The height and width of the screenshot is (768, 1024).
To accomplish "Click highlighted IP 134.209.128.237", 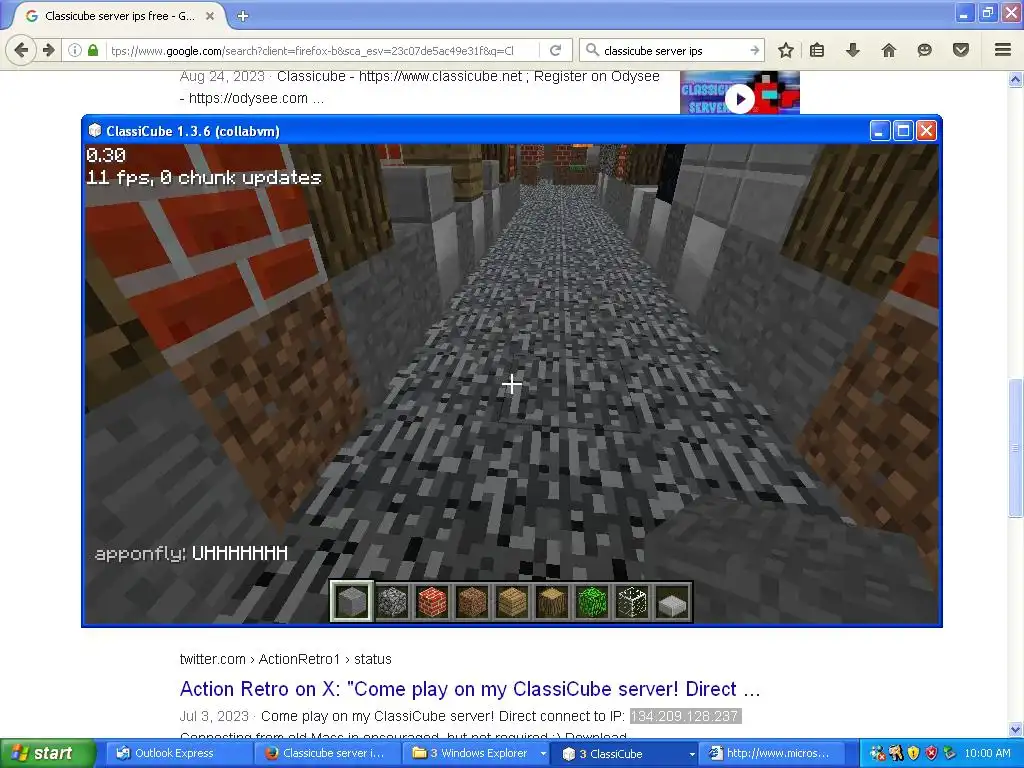I will (x=685, y=716).
